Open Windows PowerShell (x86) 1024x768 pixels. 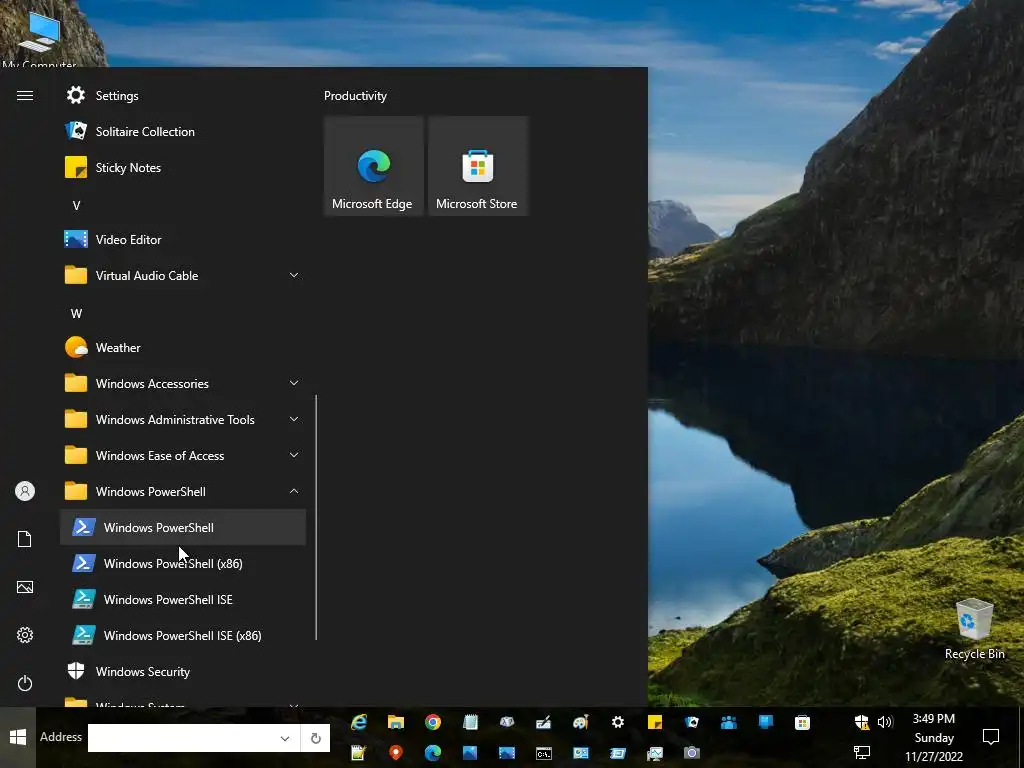183,563
